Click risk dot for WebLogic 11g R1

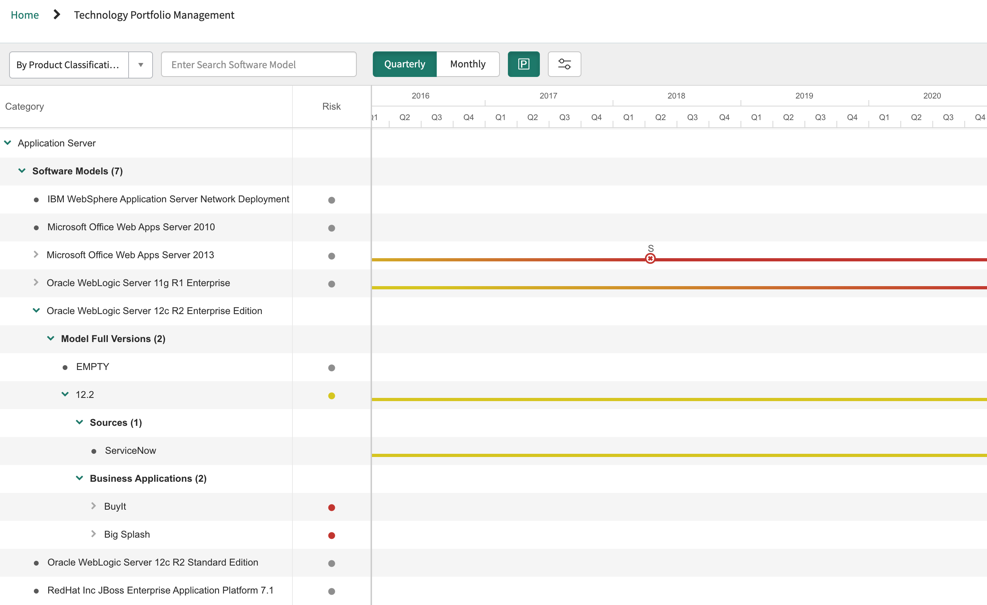coord(332,284)
